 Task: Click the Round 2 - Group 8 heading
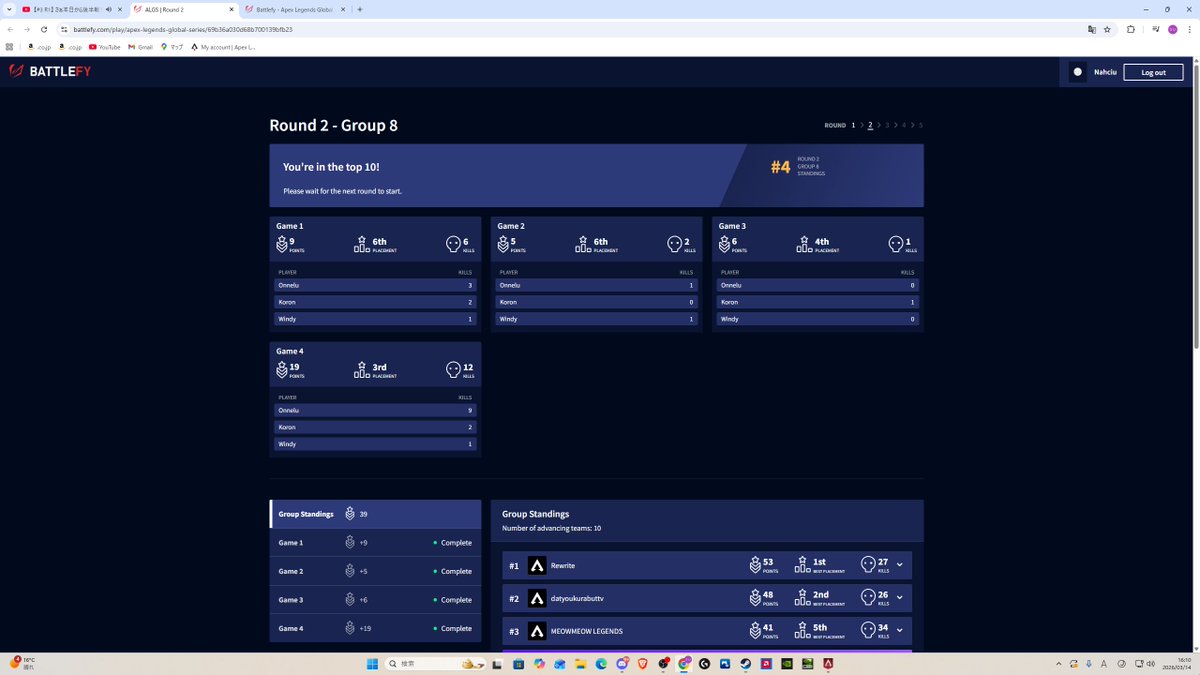click(333, 125)
